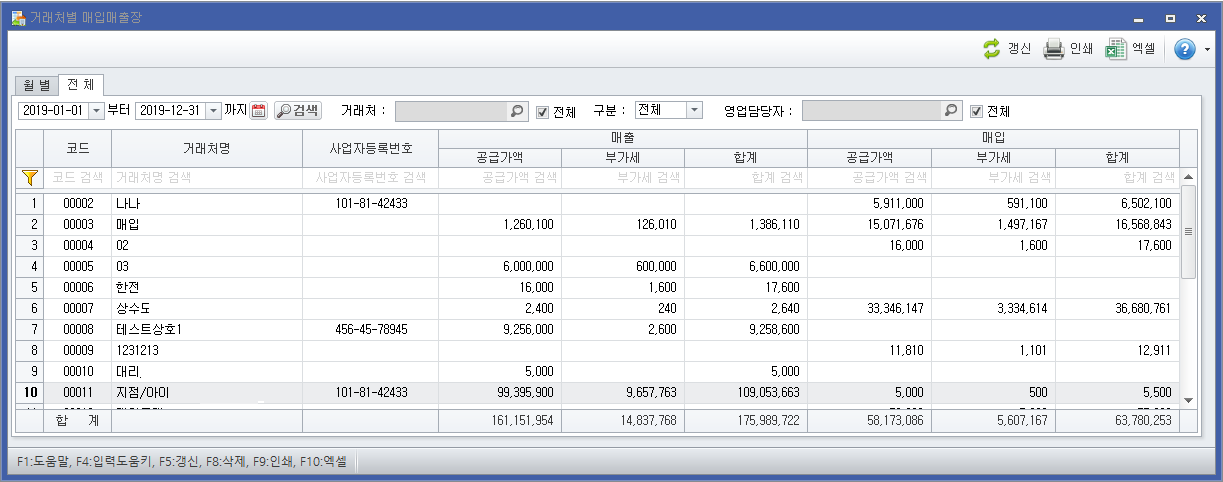
Task: Click the 456-45-78945 registration number cell
Action: point(370,329)
